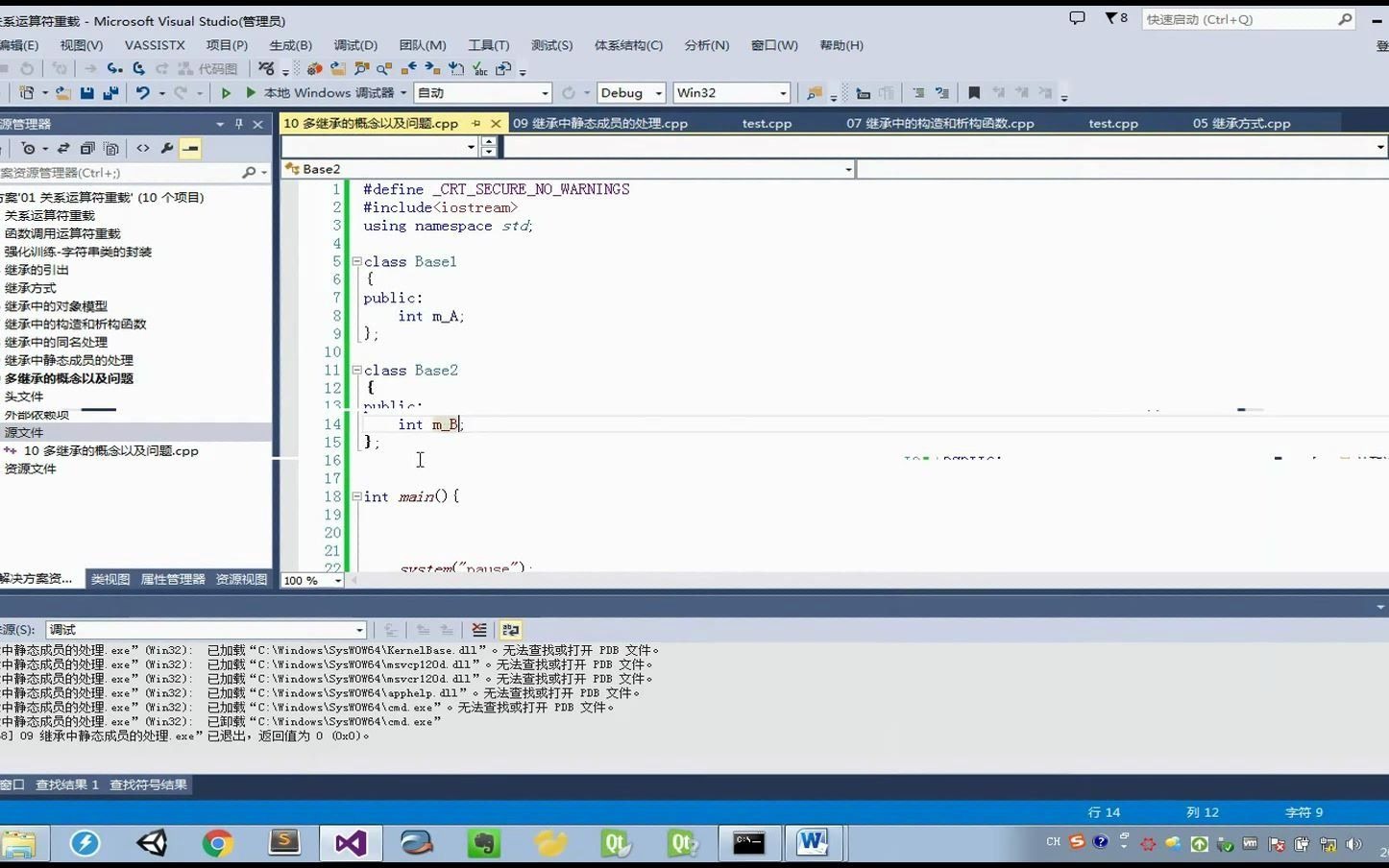The width and height of the screenshot is (1389, 868).
Task: Open Microsoft Word from the taskbar
Action: (813, 843)
